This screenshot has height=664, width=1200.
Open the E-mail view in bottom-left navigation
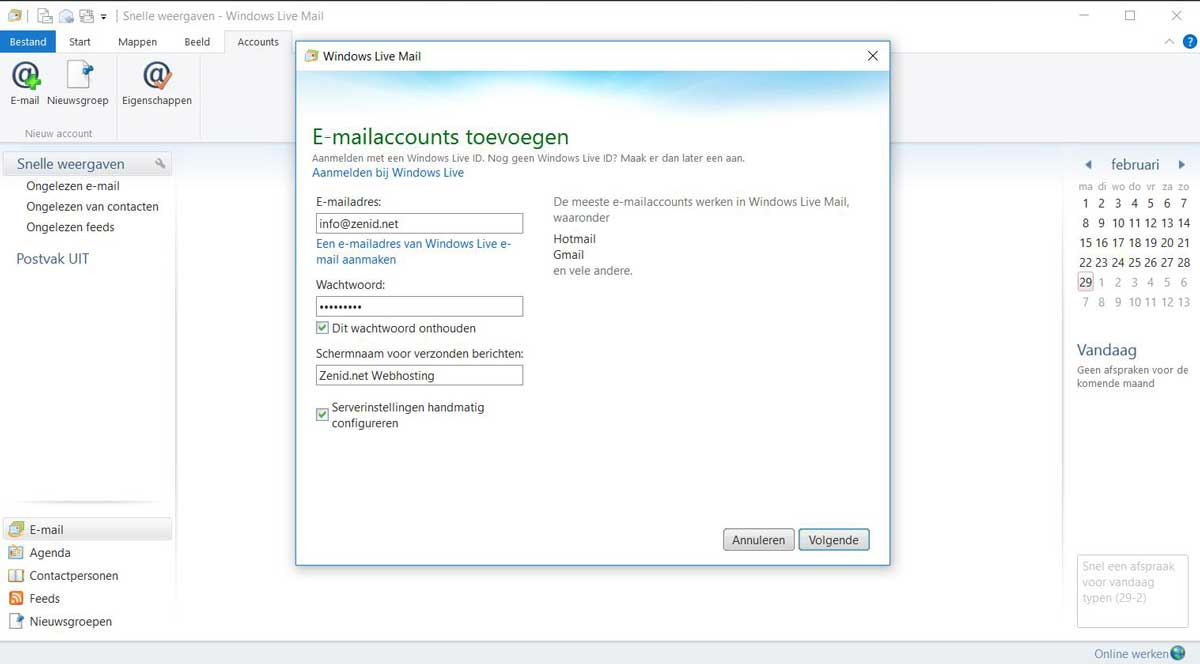click(88, 530)
